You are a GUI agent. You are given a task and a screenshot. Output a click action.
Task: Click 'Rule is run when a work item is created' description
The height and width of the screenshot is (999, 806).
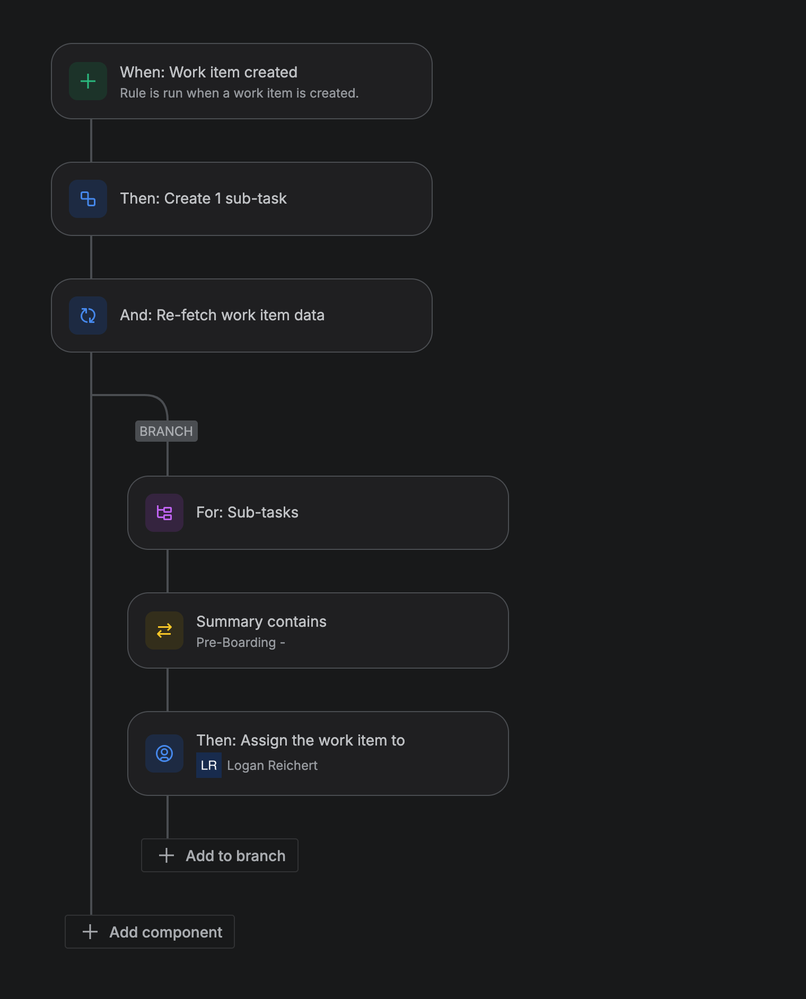[239, 93]
